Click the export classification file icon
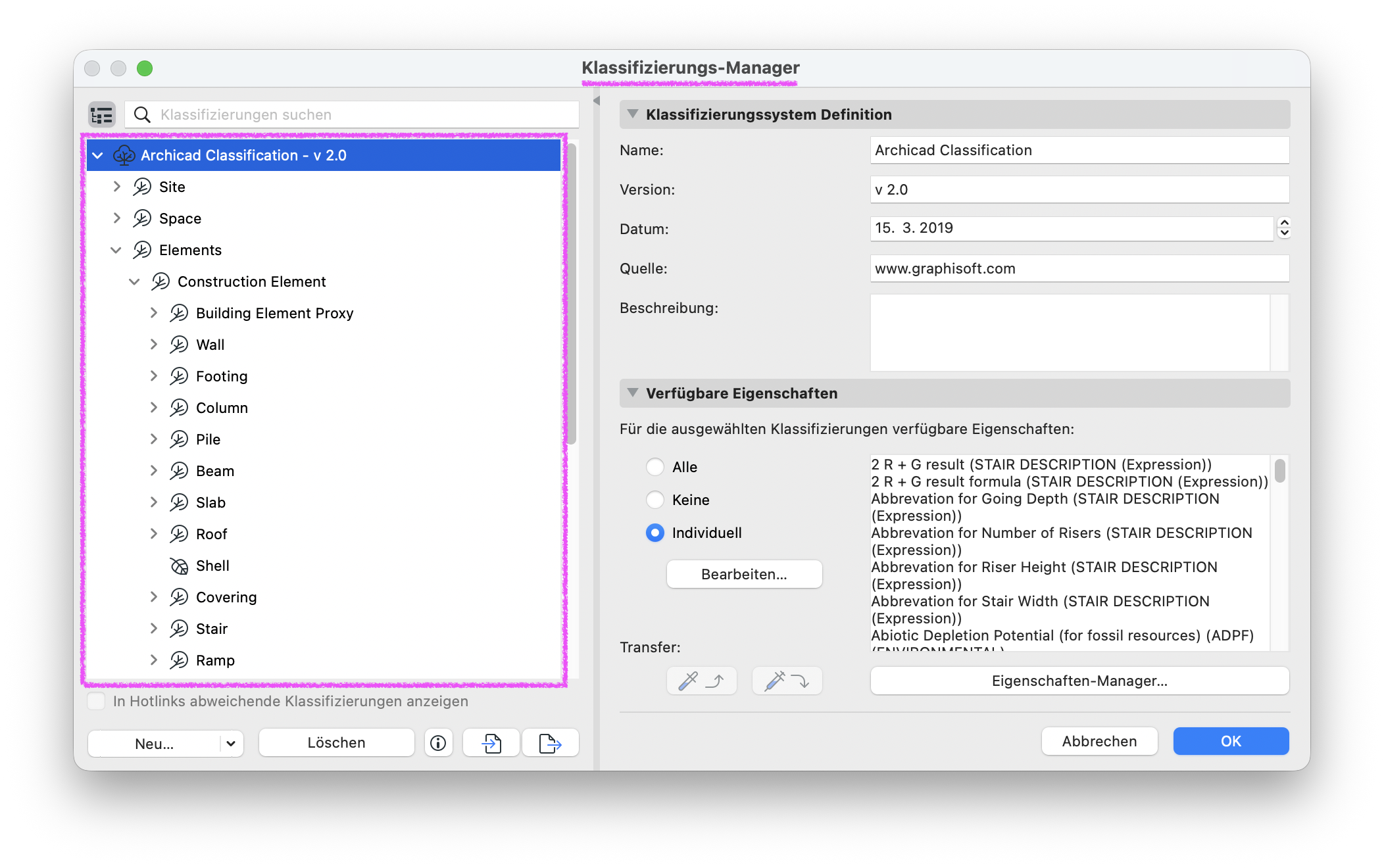The height and width of the screenshot is (868, 1384). [550, 743]
